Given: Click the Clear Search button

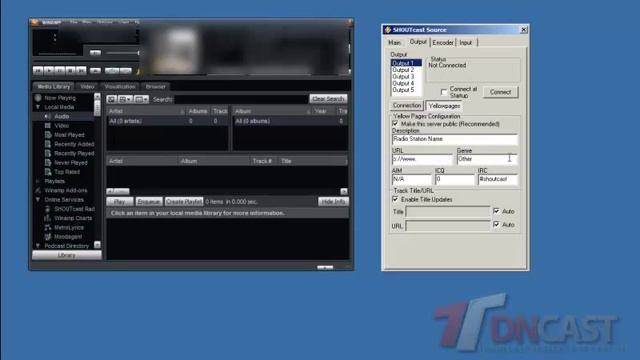Looking at the screenshot, I should tap(328, 99).
